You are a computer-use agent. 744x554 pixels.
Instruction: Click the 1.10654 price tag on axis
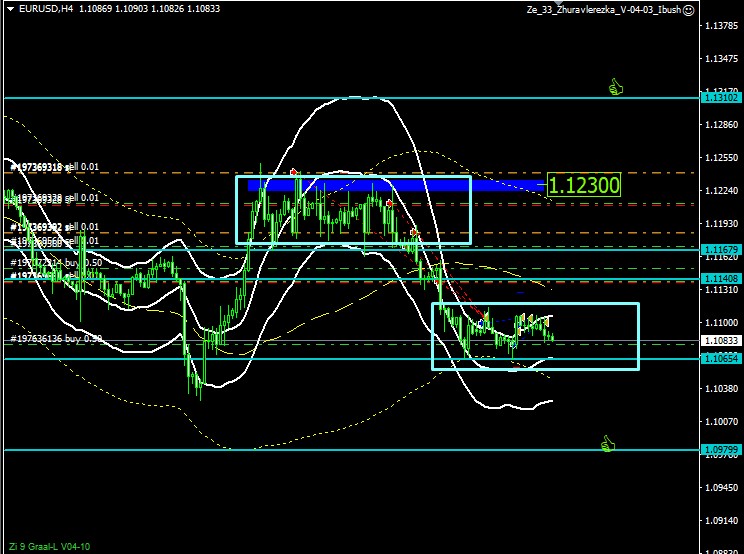[x=721, y=358]
